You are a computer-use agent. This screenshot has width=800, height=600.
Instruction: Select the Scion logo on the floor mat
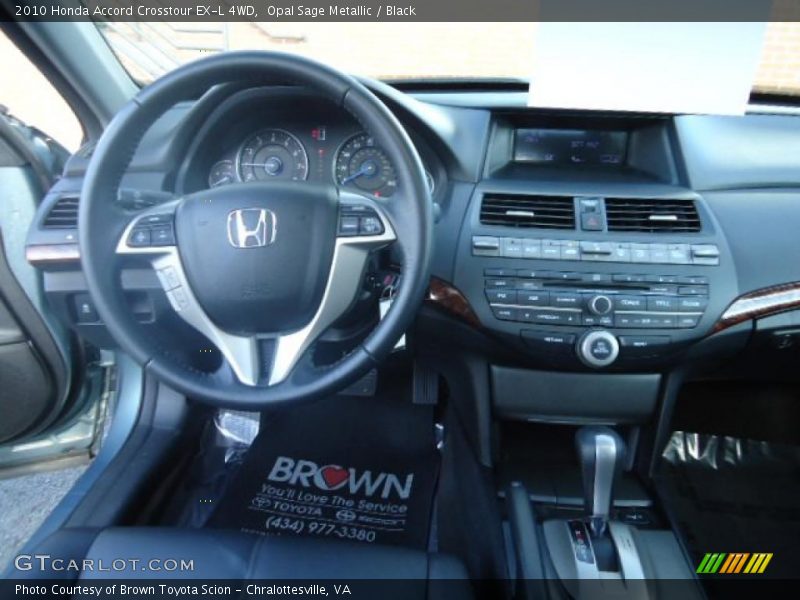[x=346, y=516]
